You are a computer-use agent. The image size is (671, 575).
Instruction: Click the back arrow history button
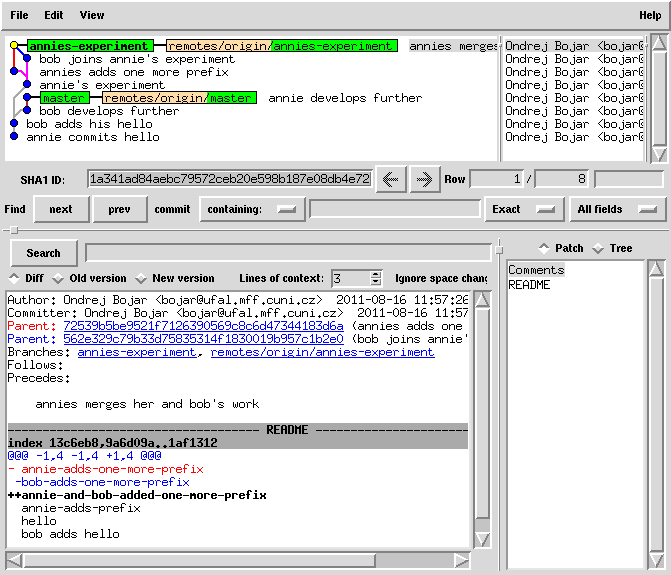[x=390, y=179]
